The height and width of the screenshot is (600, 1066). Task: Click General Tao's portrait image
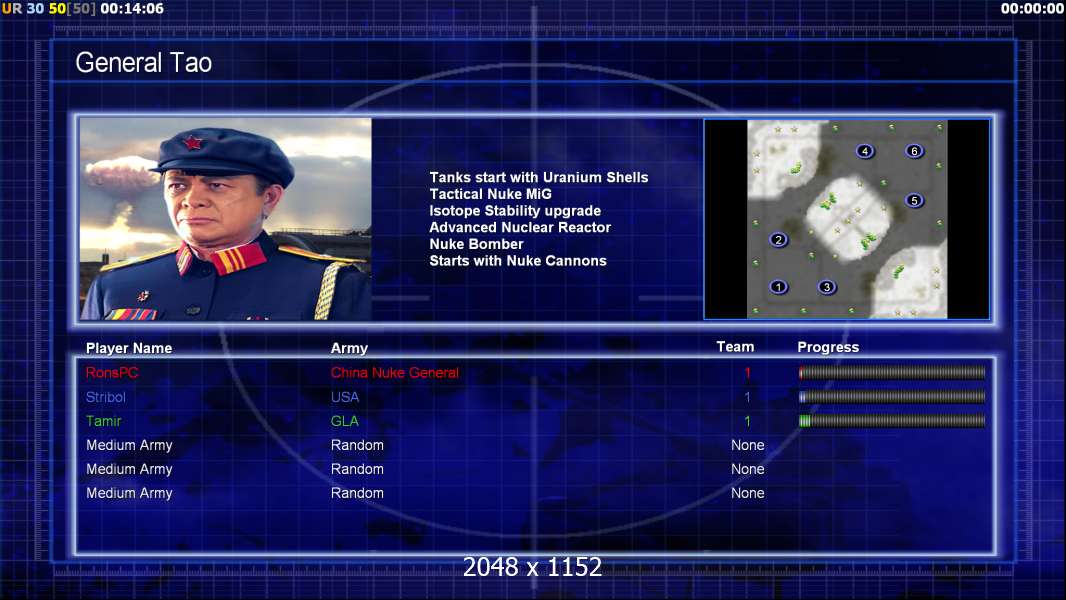click(226, 219)
